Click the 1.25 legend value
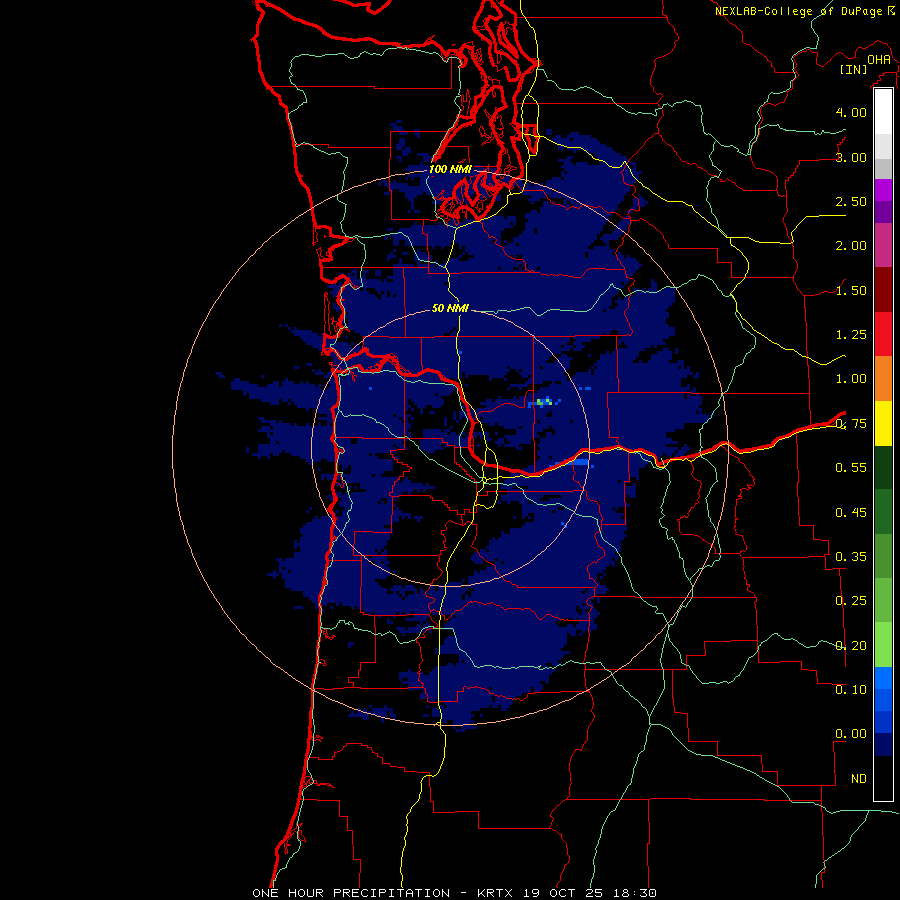The width and height of the screenshot is (900, 900). (x=851, y=335)
